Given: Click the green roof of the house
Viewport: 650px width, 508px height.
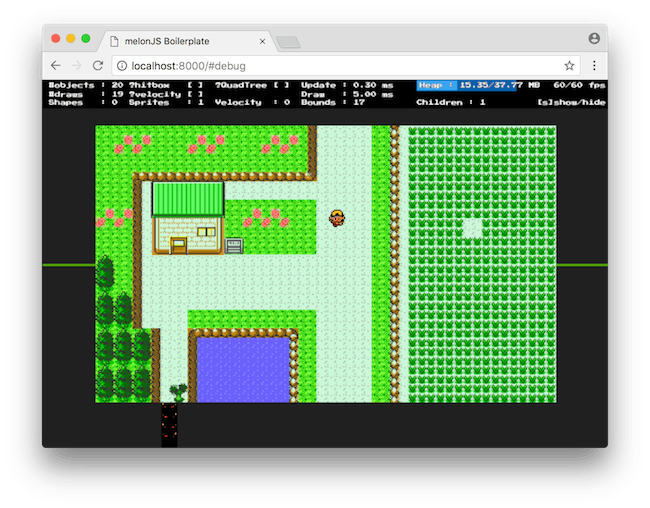Looking at the screenshot, I should coord(188,199).
